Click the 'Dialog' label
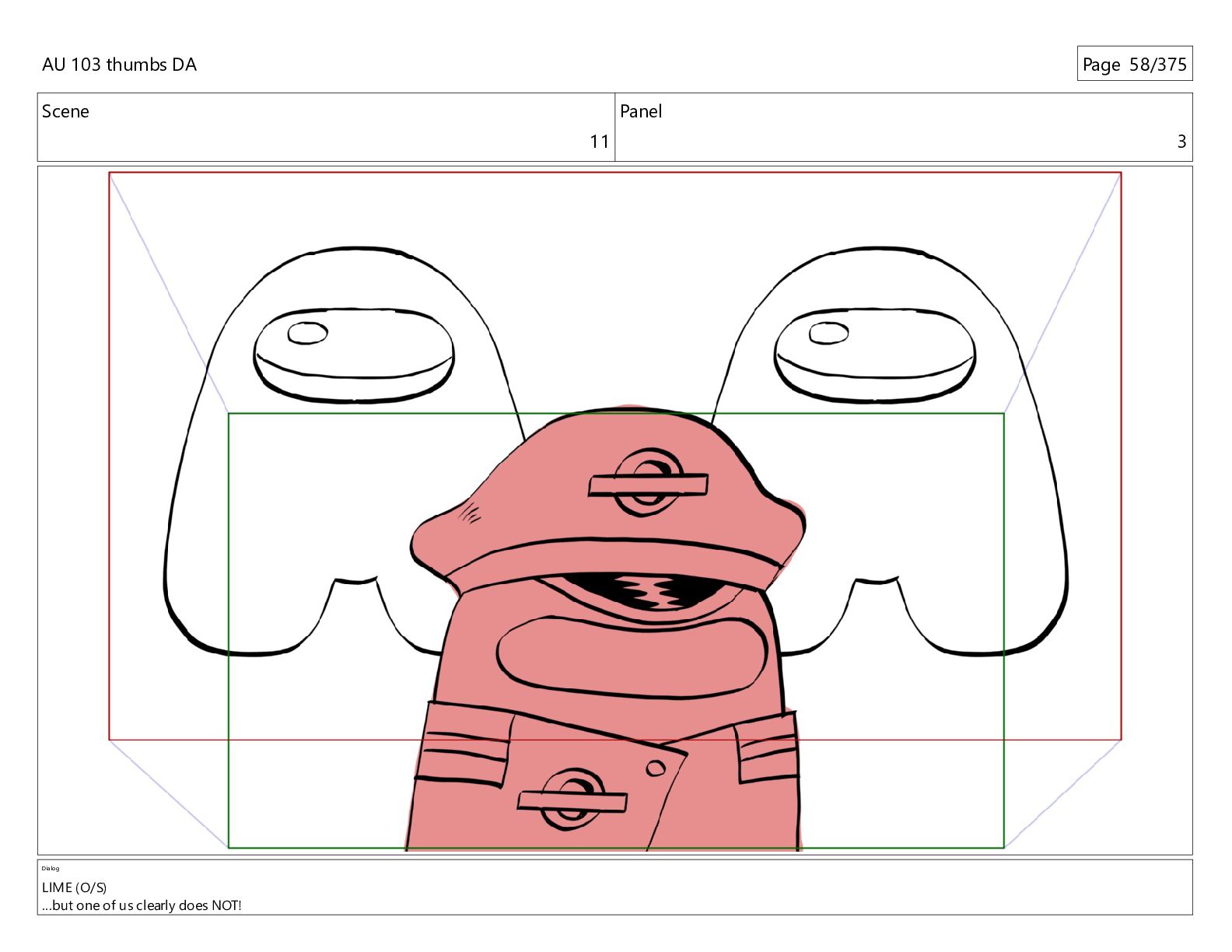1232x952 pixels. pos(51,868)
